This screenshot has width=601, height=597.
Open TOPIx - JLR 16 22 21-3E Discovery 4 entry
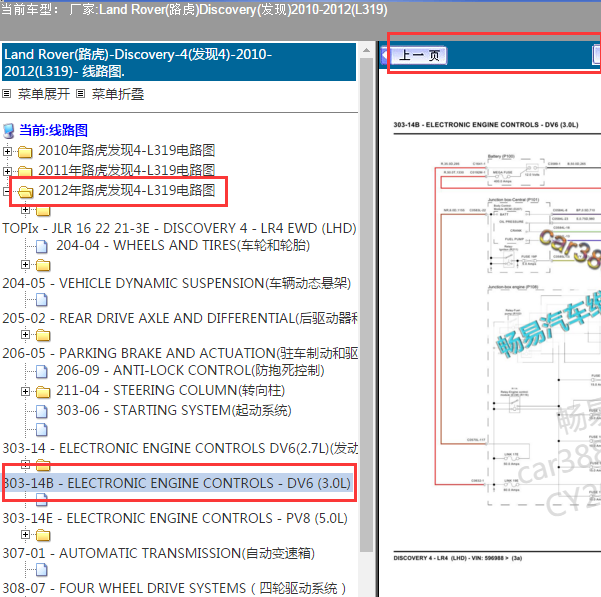point(179,228)
